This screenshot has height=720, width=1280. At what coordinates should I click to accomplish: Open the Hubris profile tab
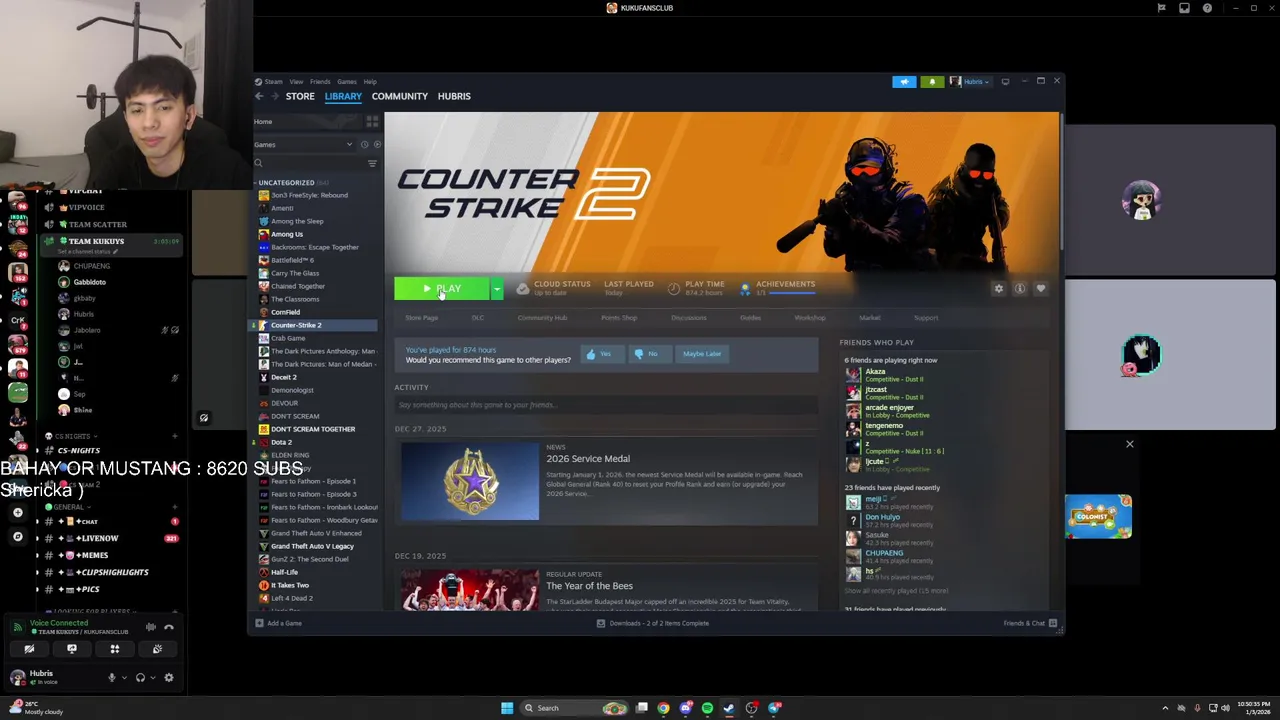pos(454,96)
